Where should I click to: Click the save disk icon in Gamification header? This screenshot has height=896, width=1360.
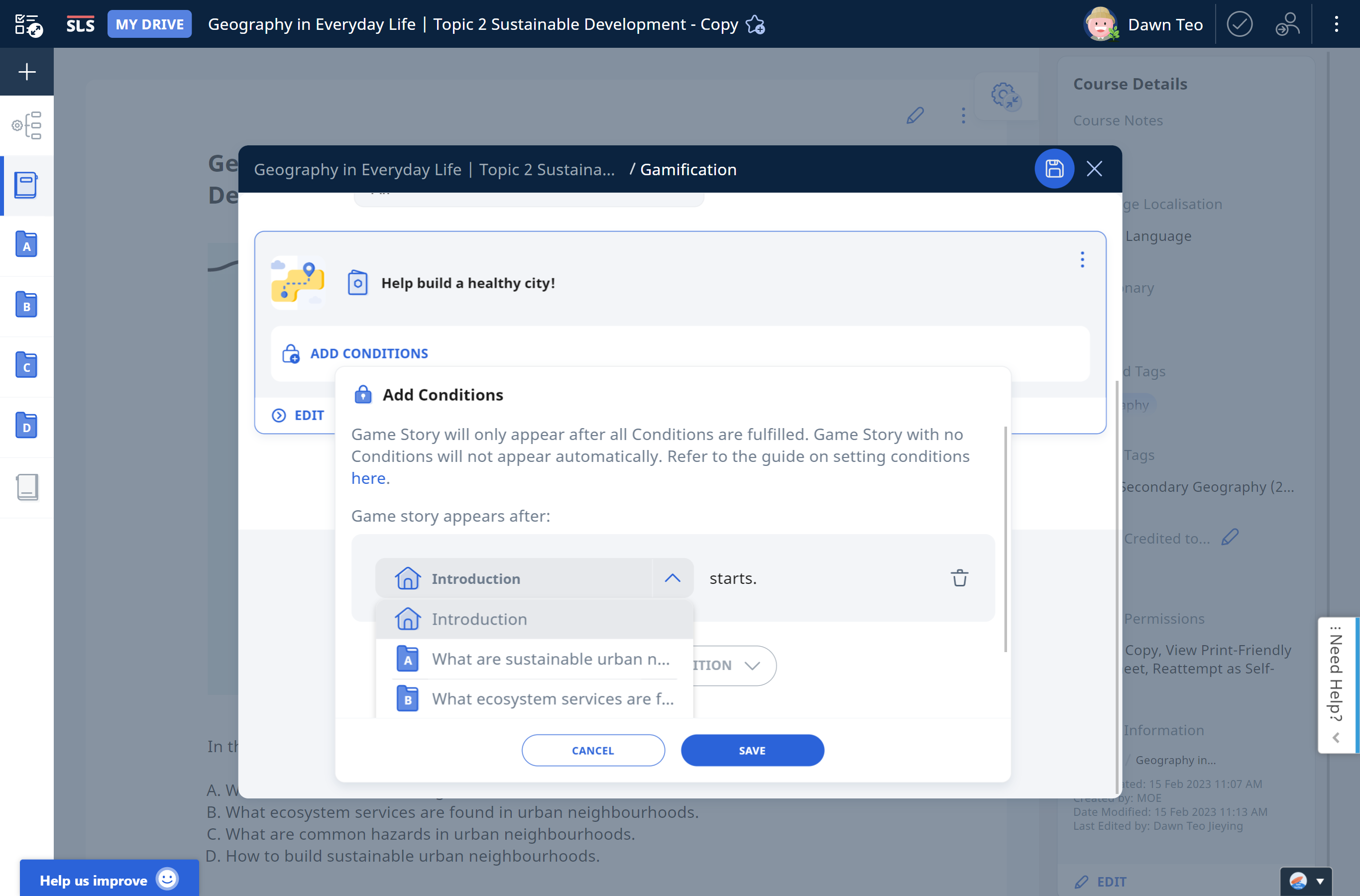pos(1054,169)
